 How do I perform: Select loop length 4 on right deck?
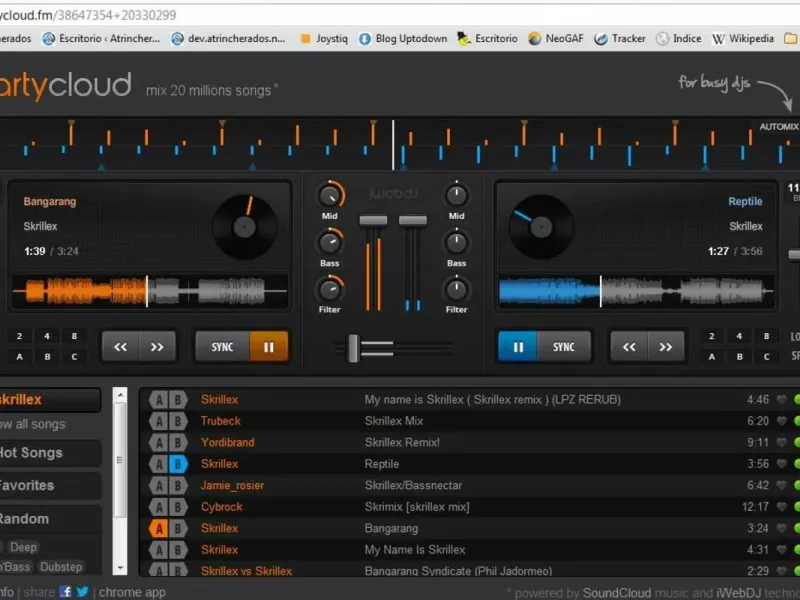[739, 336]
